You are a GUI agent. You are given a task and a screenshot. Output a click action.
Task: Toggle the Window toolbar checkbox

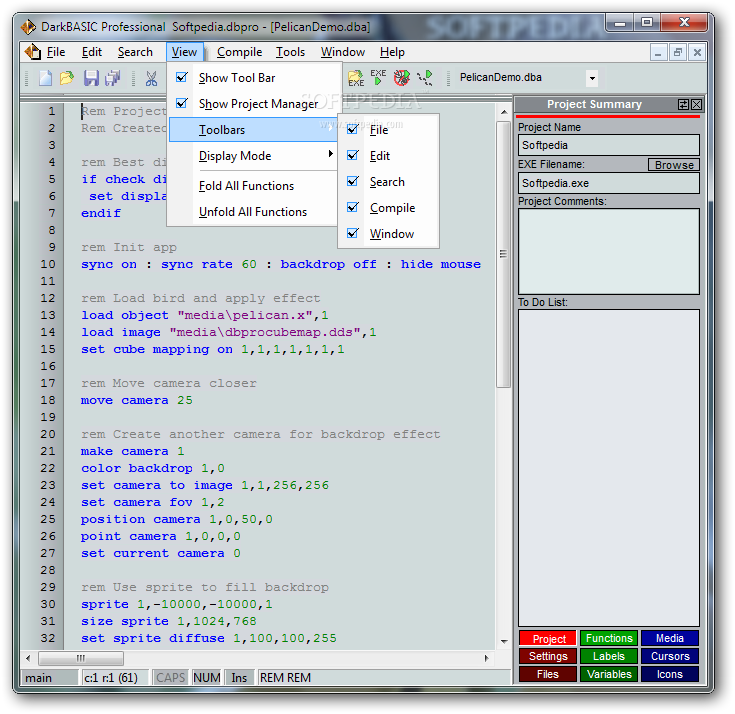tap(353, 233)
